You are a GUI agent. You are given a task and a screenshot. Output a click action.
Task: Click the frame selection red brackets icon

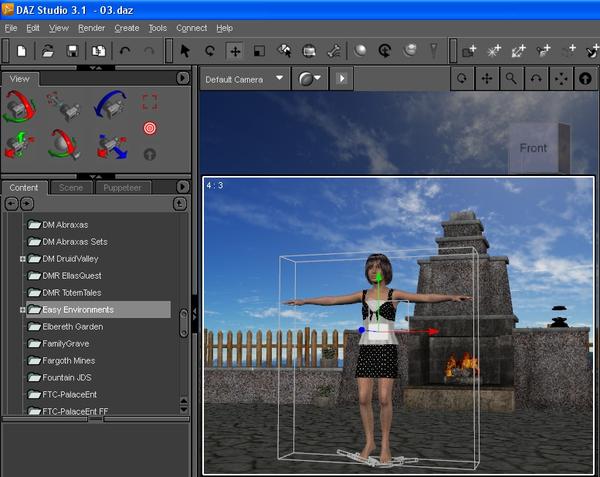point(150,102)
